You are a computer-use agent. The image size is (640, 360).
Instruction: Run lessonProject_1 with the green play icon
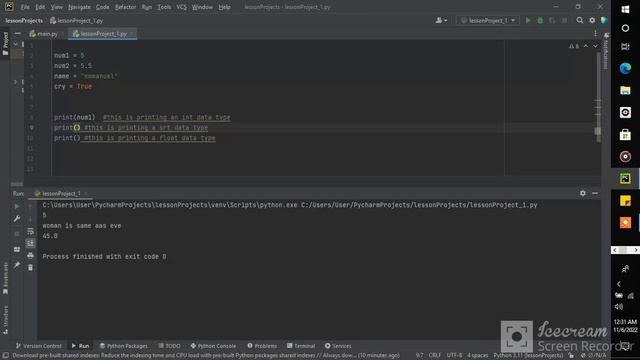[x=528, y=20]
